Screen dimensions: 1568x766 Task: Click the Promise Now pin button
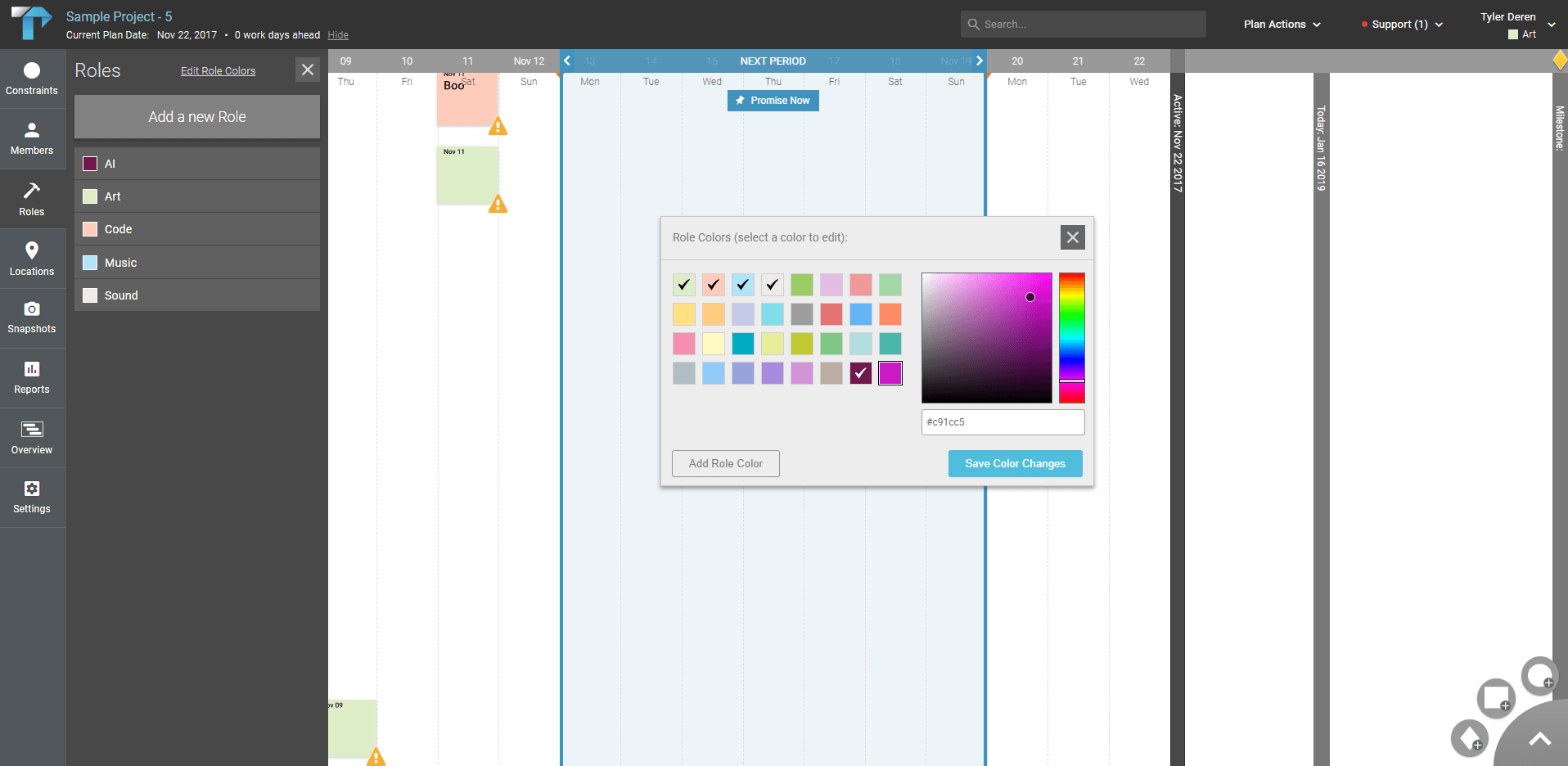(773, 101)
